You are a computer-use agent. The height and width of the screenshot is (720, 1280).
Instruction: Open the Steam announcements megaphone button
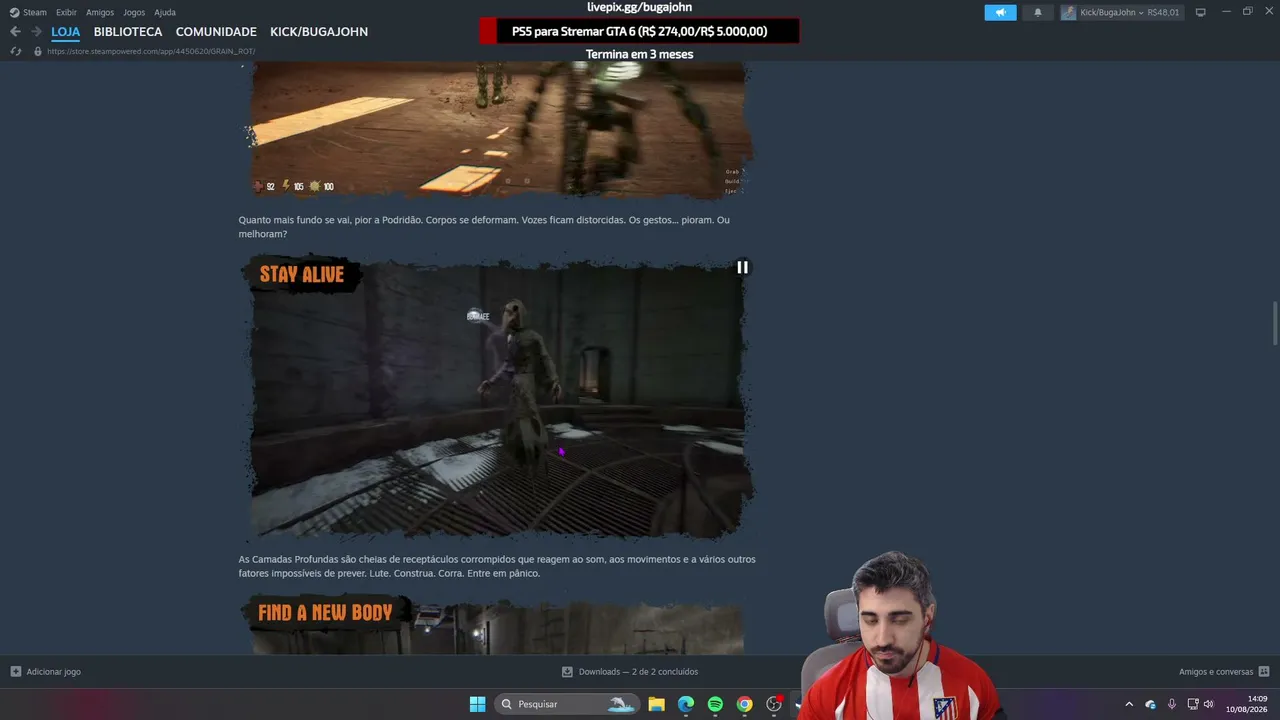[x=1000, y=12]
